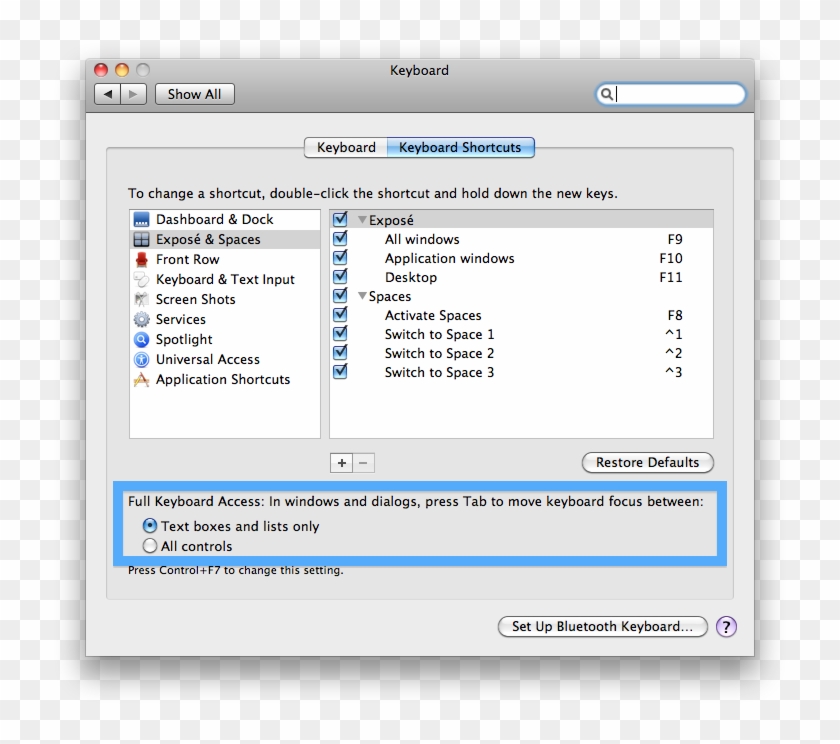Disable the Desktop F11 shortcut

(340, 277)
